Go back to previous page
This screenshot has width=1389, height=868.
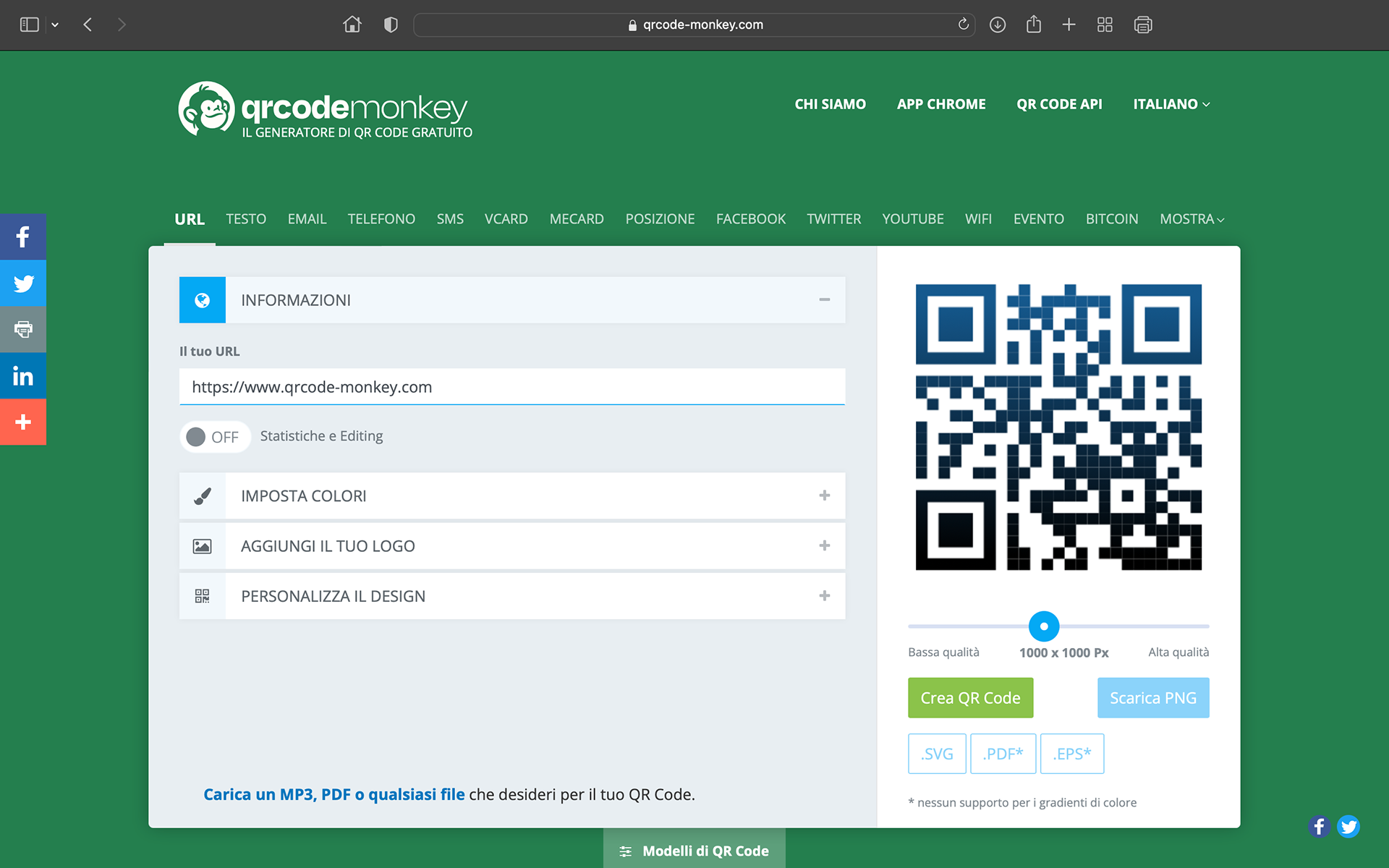pos(88,25)
